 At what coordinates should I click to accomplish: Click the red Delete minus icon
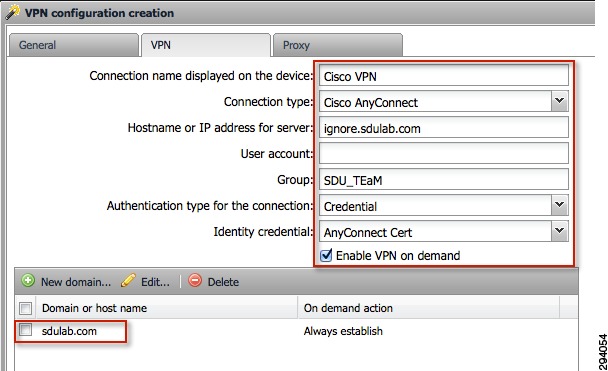pyautogui.click(x=195, y=280)
